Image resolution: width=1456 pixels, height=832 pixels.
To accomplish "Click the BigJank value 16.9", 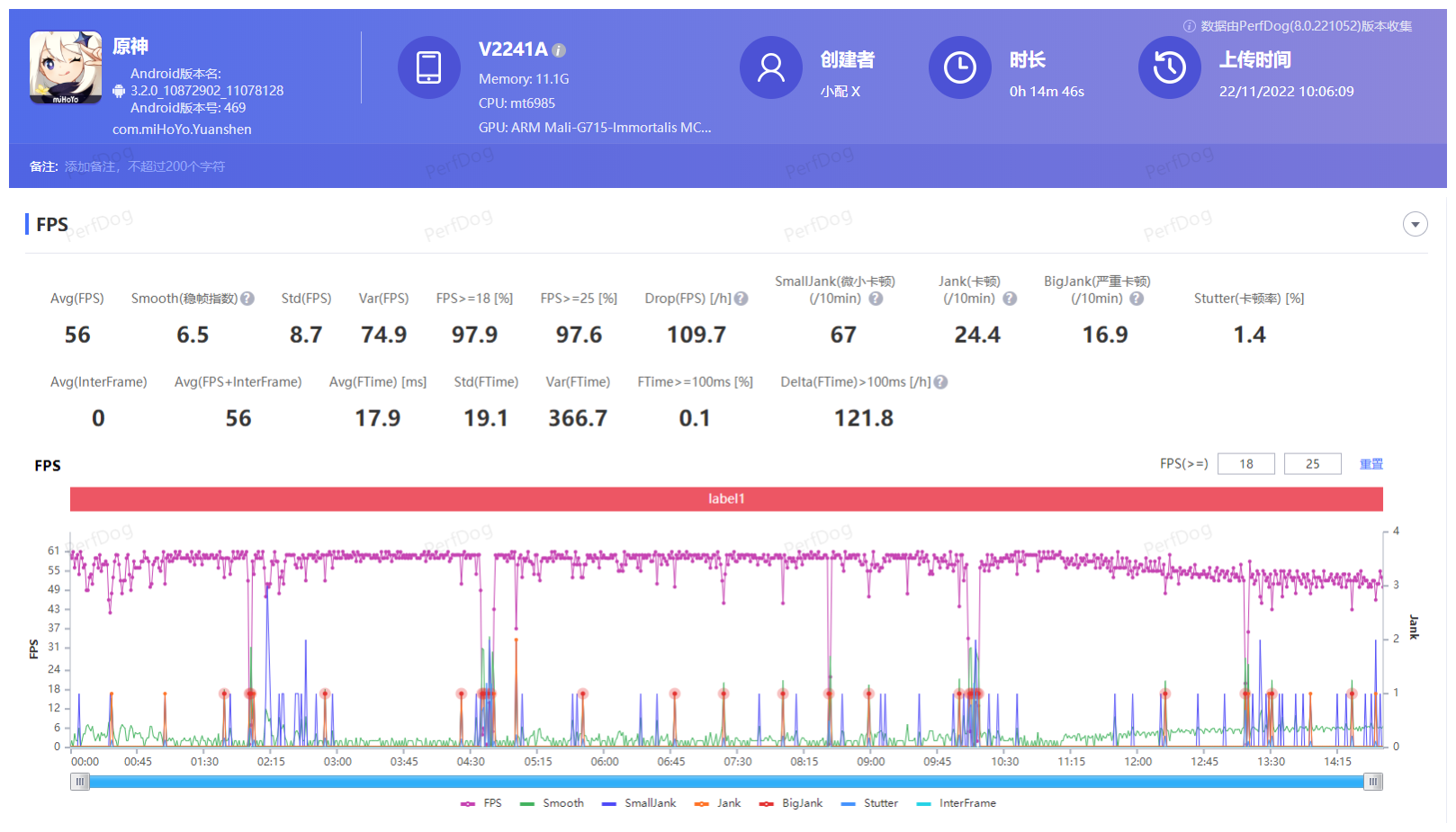I will pyautogui.click(x=1105, y=335).
